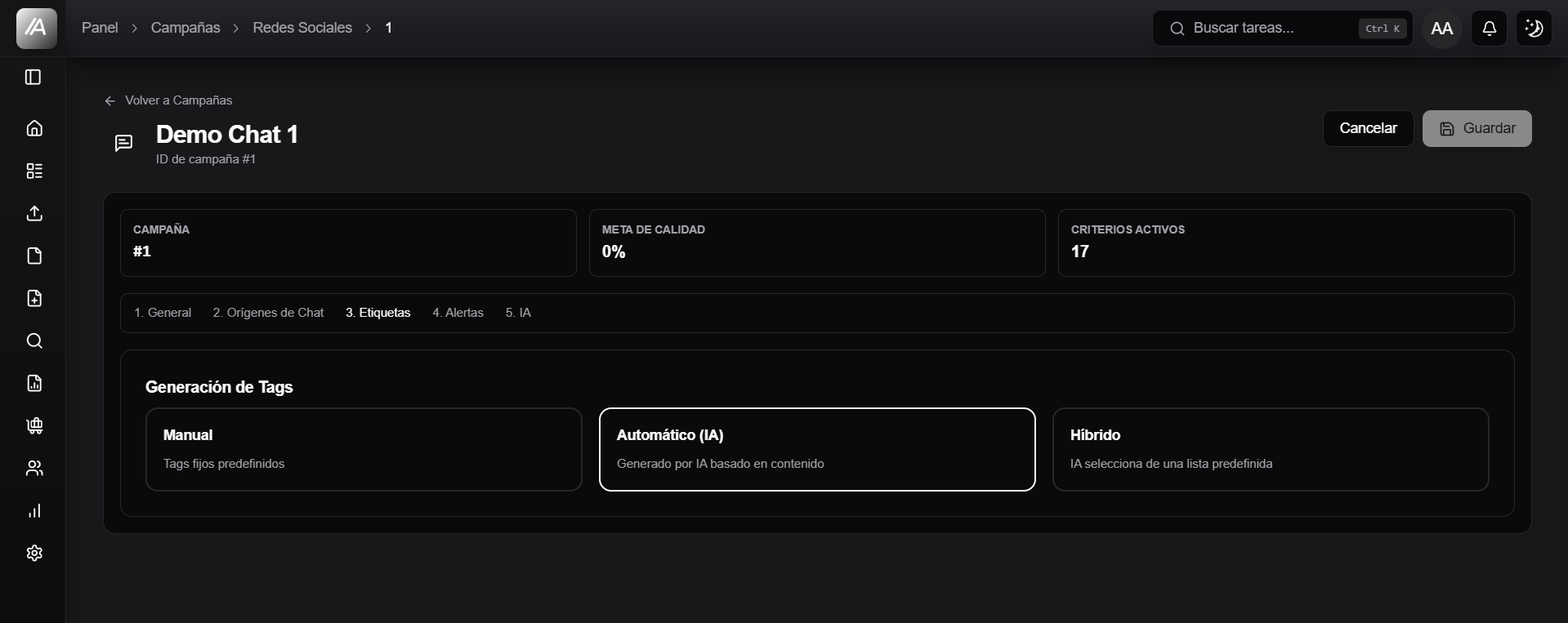Choose the Híbrido tag generation option
1568x623 pixels.
[x=1271, y=449]
